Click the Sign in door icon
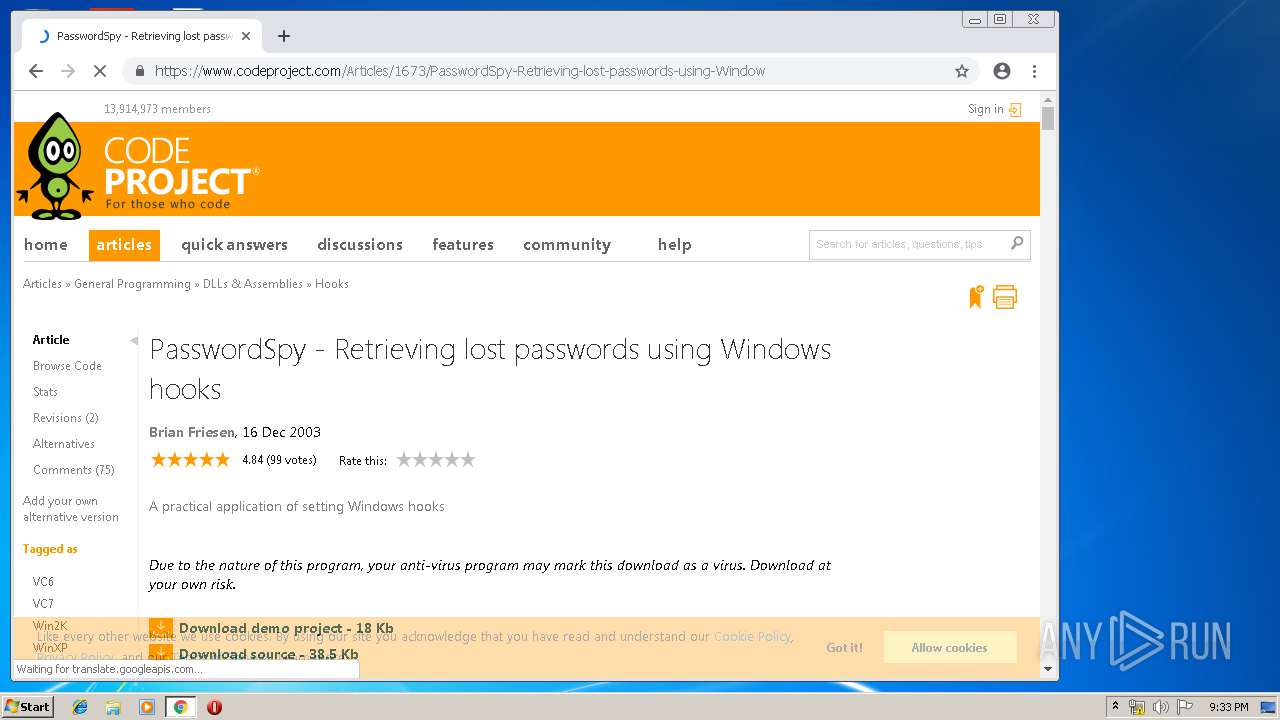Viewport: 1280px width, 720px height. click(1015, 110)
